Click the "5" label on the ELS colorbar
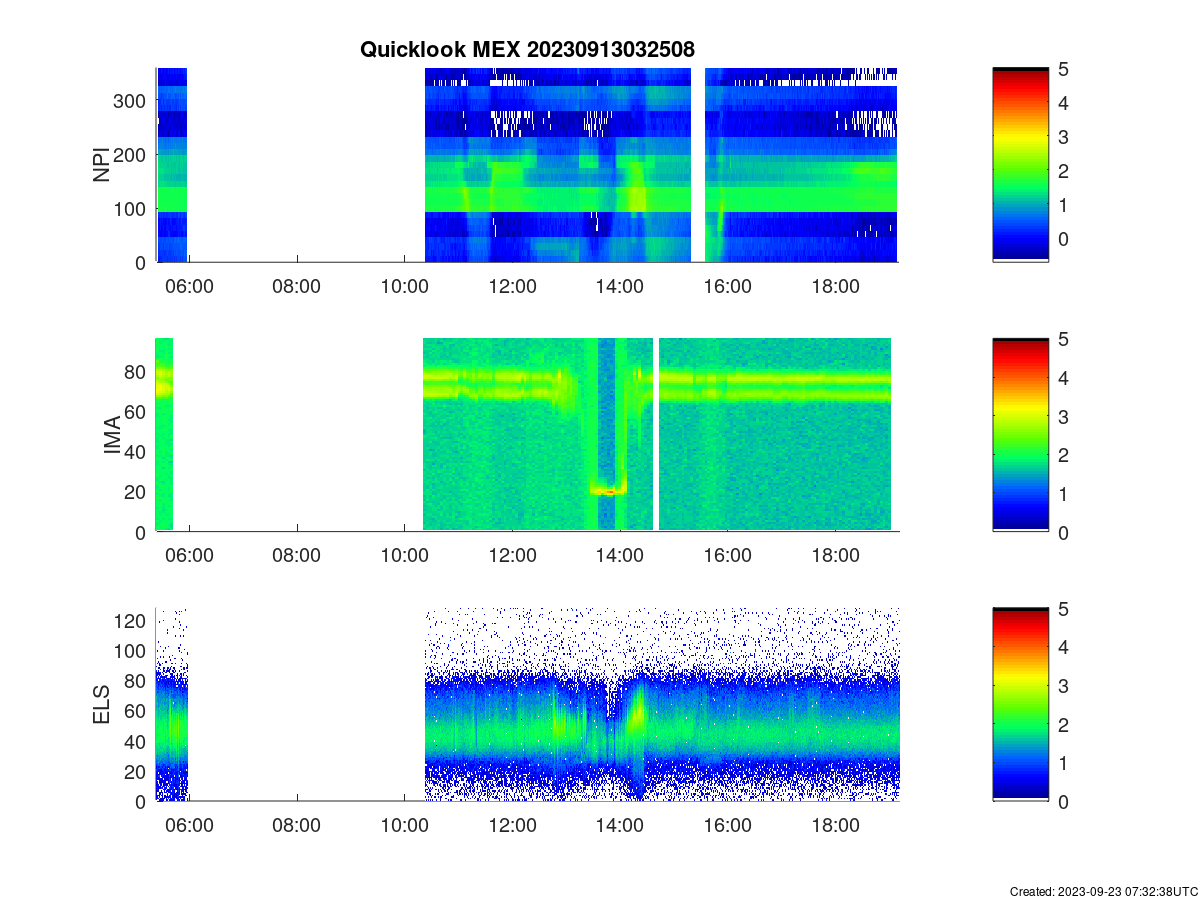 (1064, 608)
